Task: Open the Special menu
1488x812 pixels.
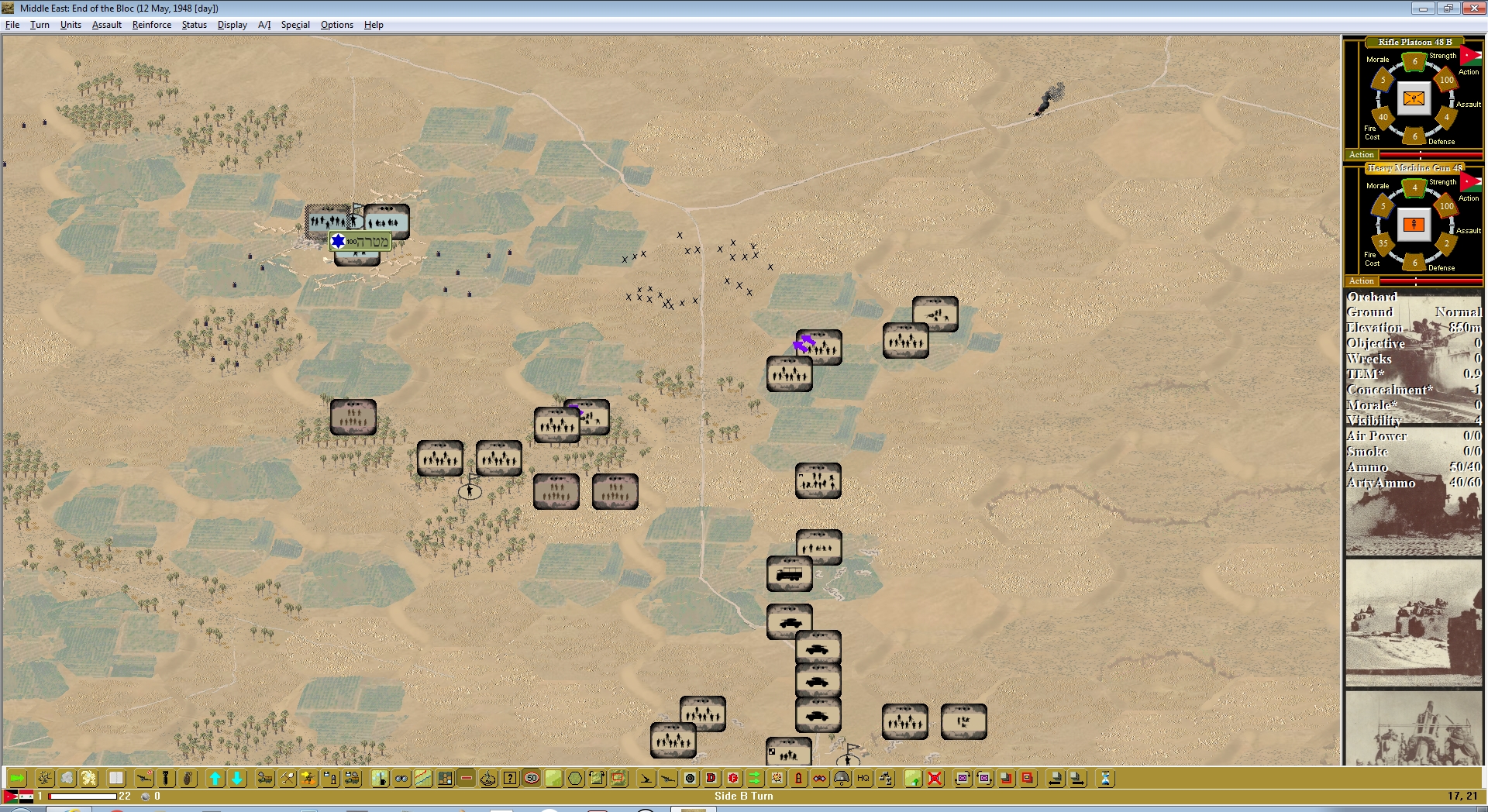Action: [x=295, y=25]
